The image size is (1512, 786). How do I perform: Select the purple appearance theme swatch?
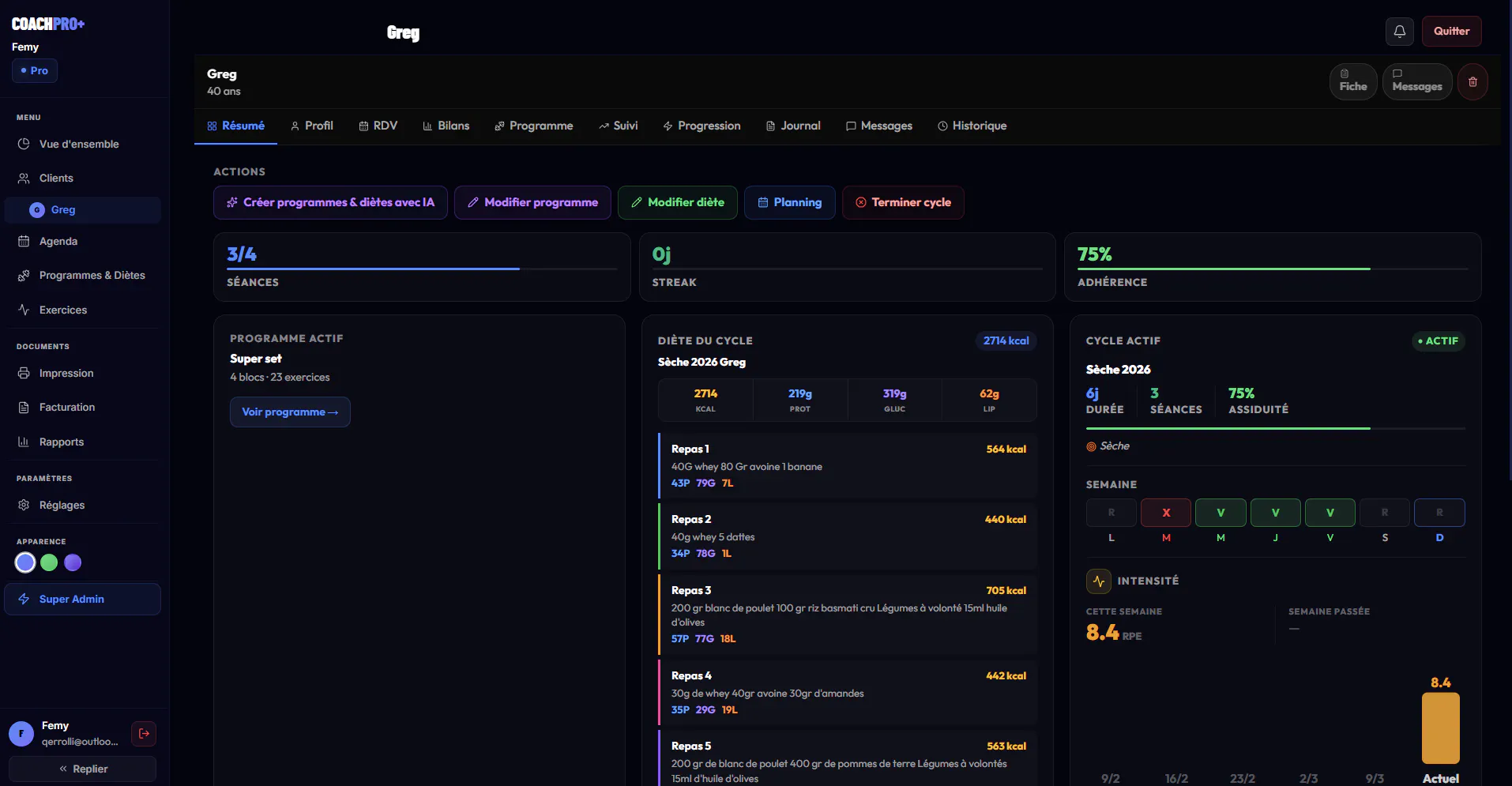point(73,562)
